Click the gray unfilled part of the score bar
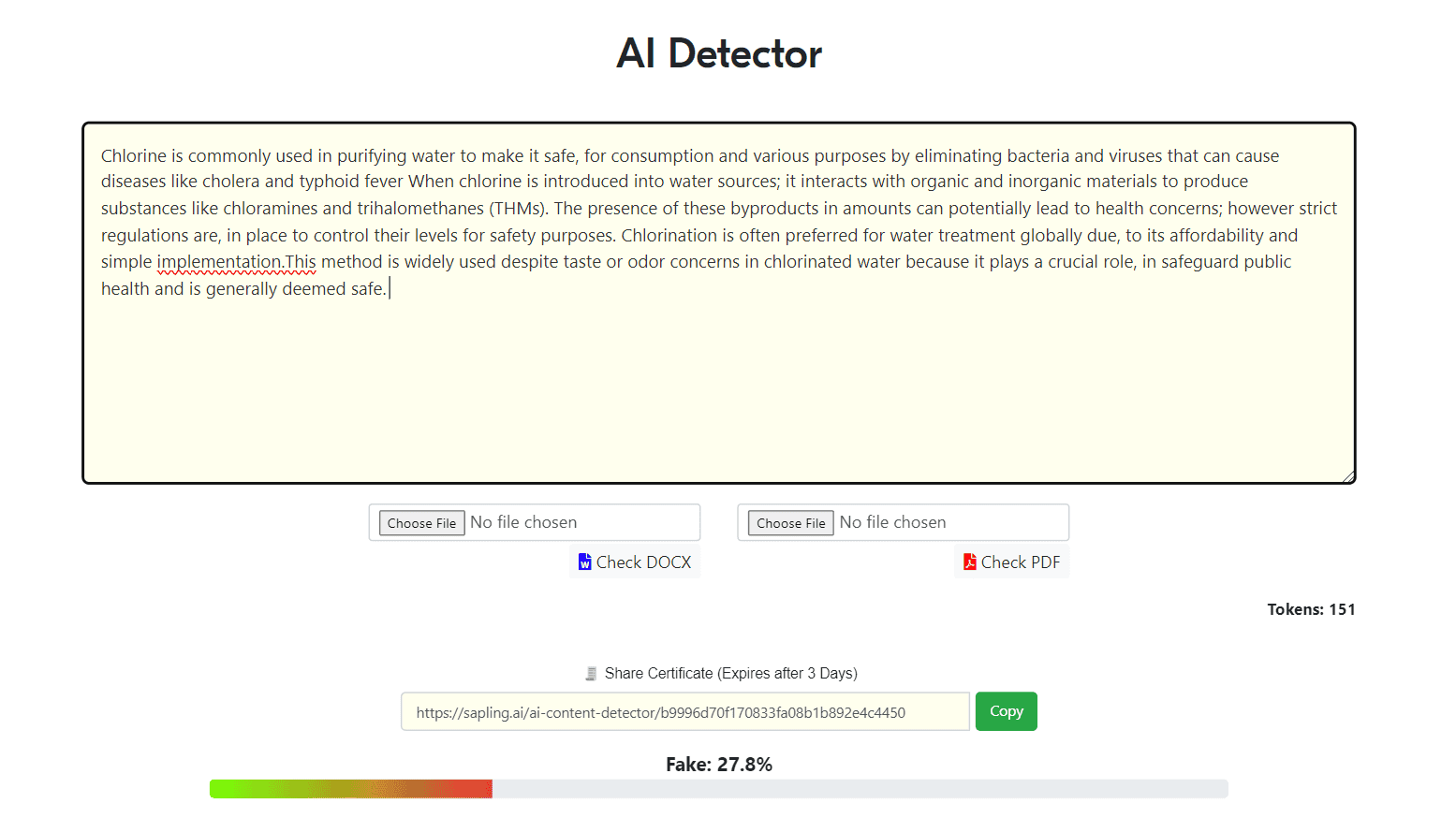Viewport: 1456px width, 832px height. point(860,789)
